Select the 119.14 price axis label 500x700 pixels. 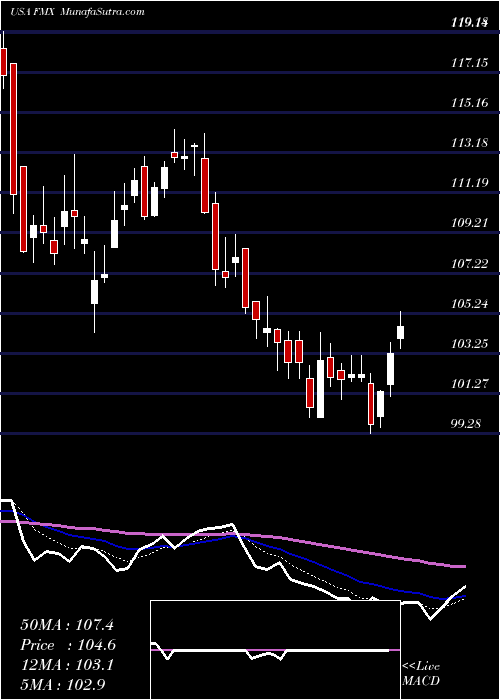469,23
